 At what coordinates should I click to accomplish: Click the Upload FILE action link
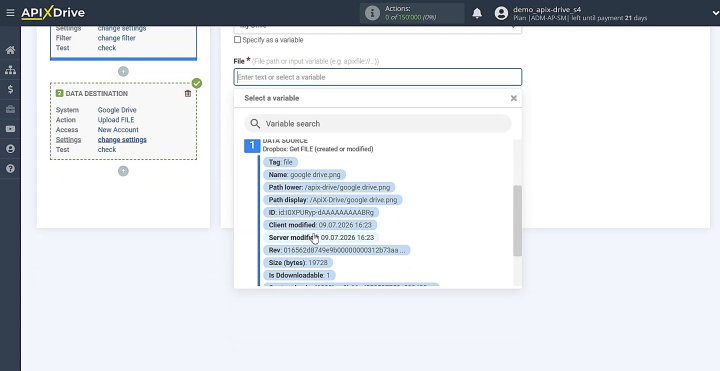pyautogui.click(x=116, y=120)
